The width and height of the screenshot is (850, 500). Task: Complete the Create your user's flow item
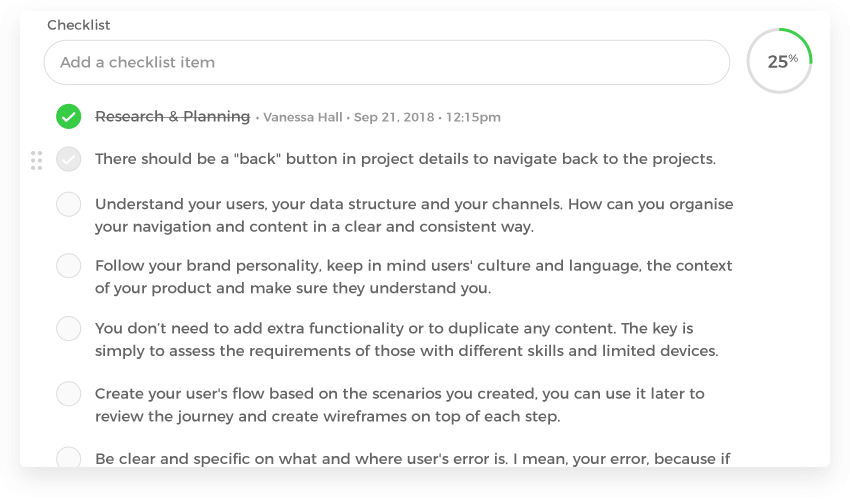[x=68, y=394]
